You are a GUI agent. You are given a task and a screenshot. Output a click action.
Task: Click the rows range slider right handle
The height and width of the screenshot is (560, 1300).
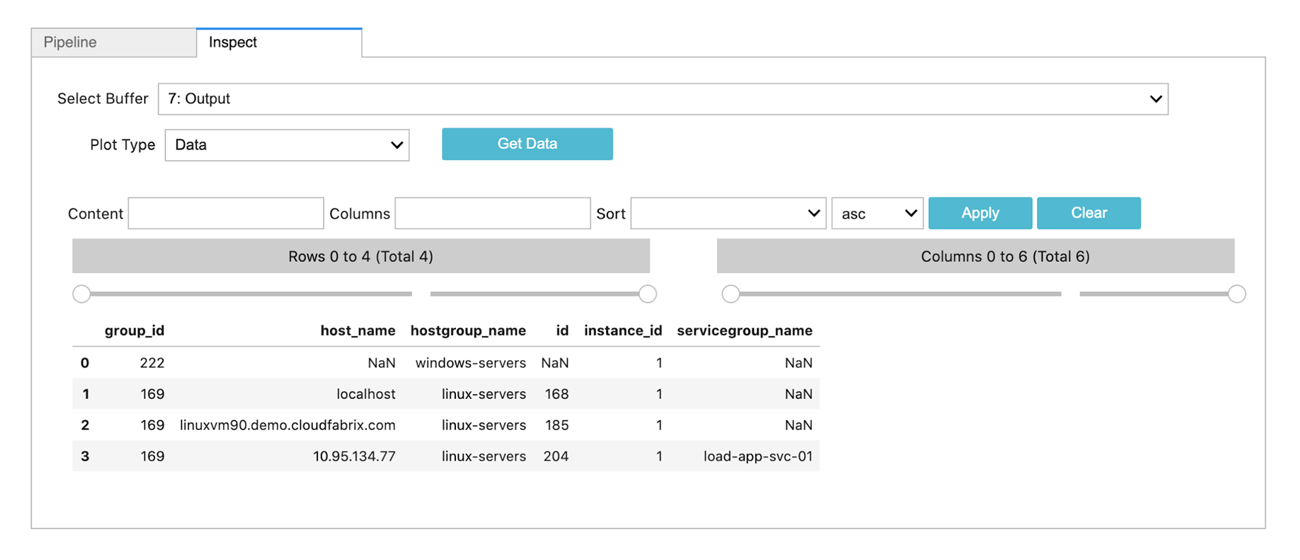(x=648, y=294)
